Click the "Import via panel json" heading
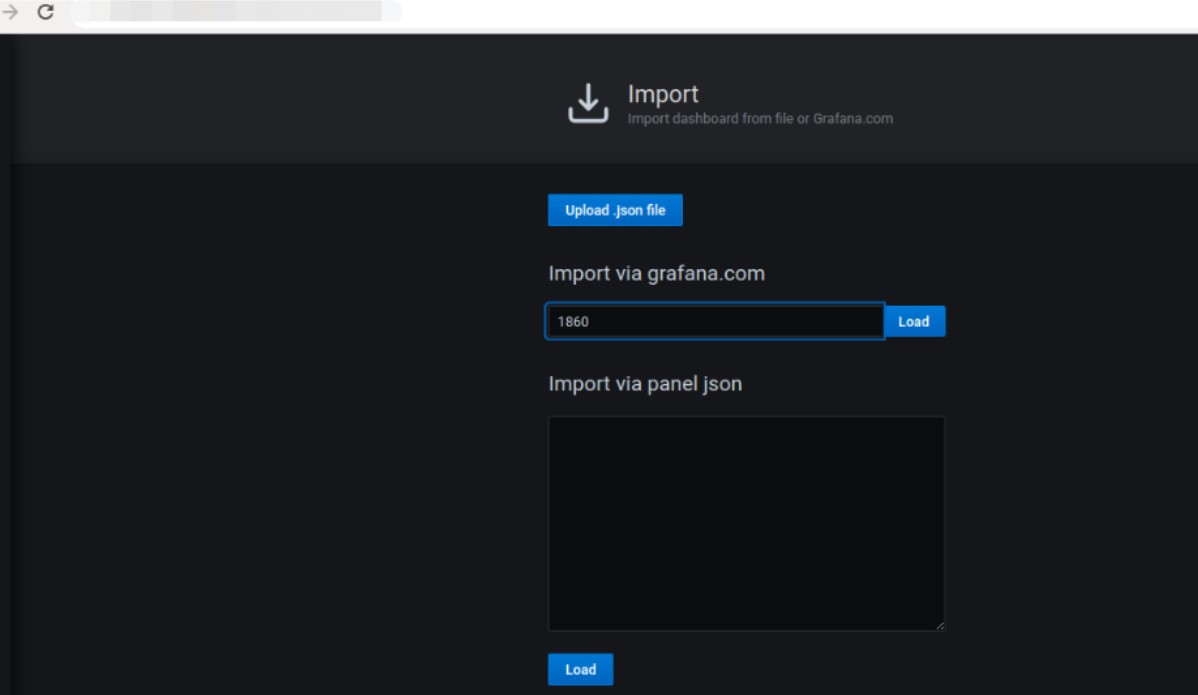The image size is (1198, 695). [x=645, y=384]
